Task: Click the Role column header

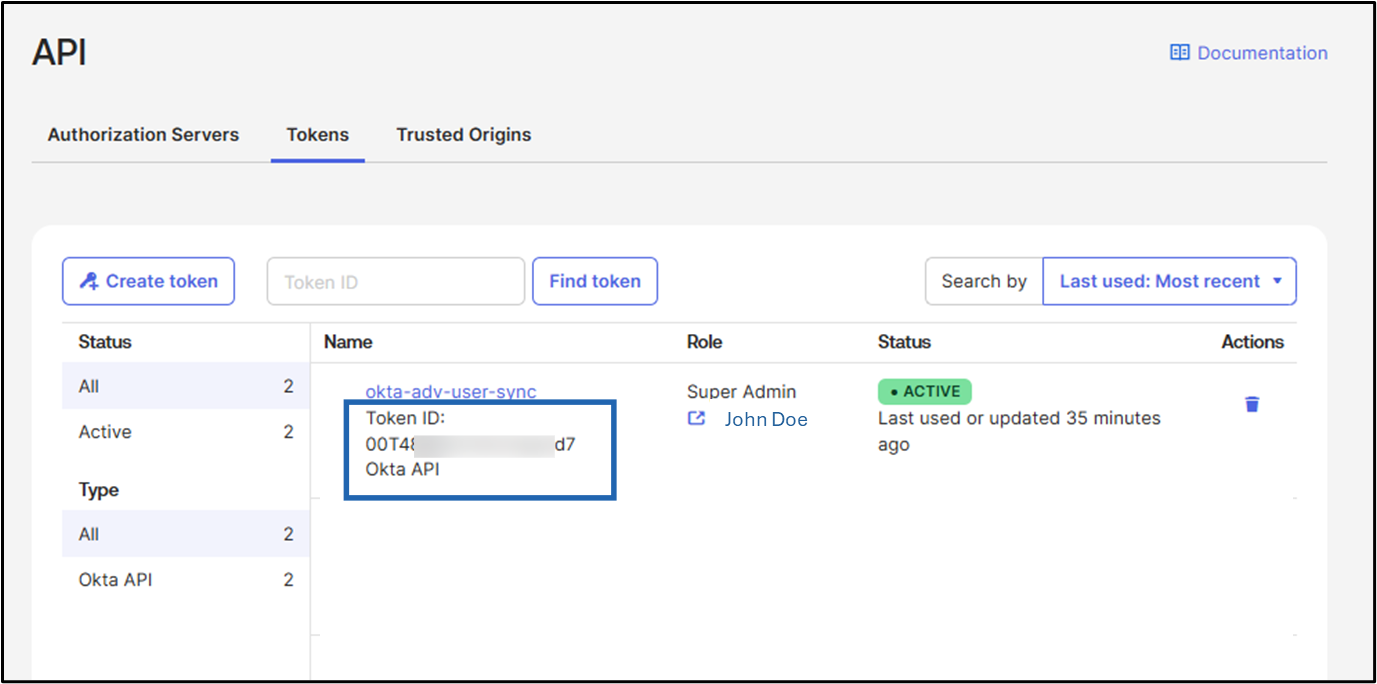Action: (x=705, y=342)
